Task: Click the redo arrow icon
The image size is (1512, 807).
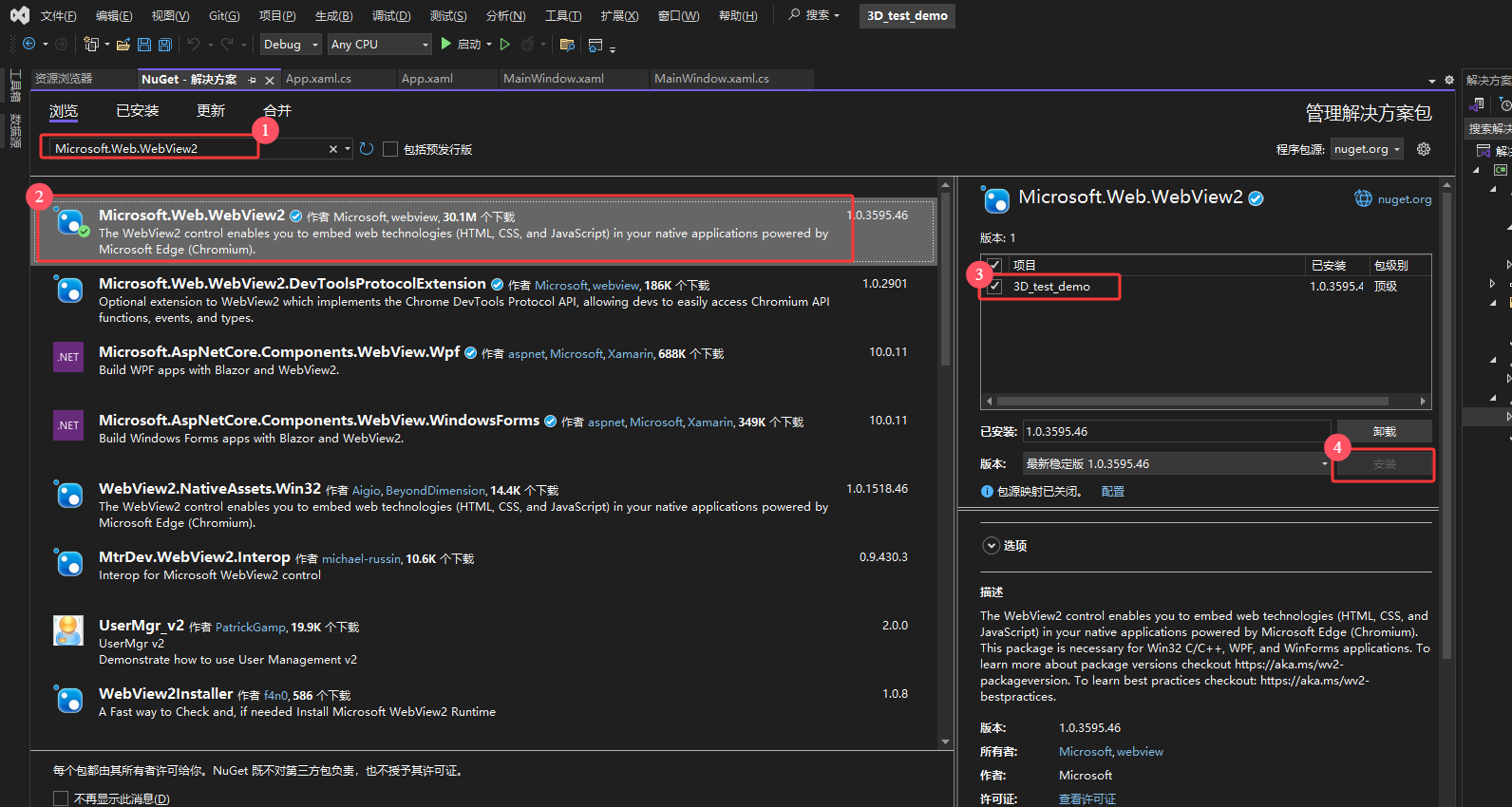Action: point(227,44)
